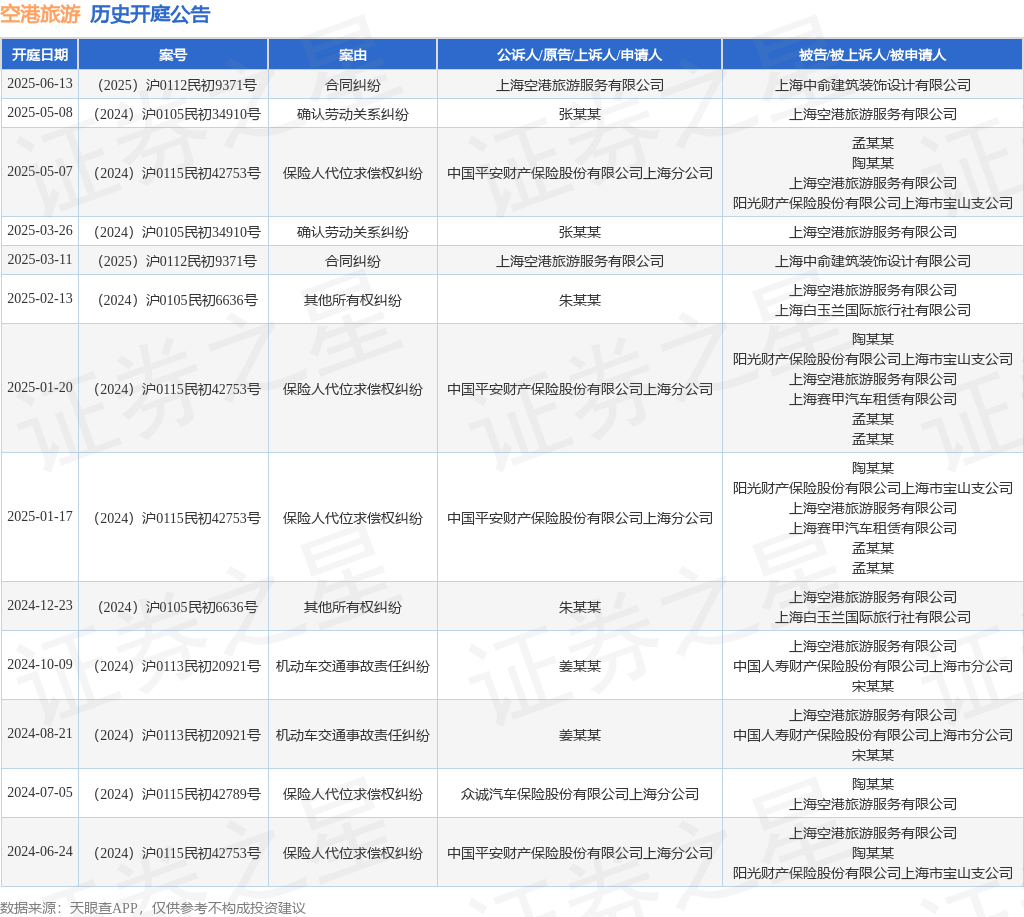
Task: Click date cell 2024-12-23
Action: 40,605
